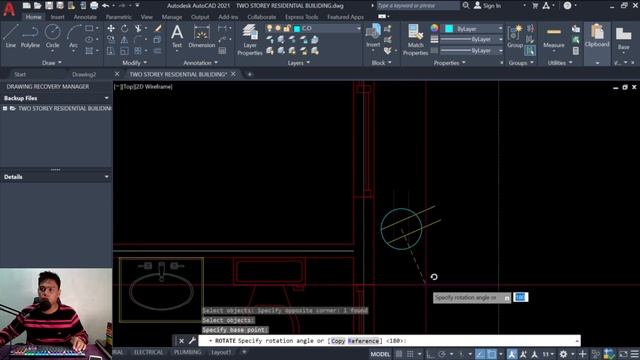Expand the Layers panel
This screenshot has width=640, height=360.
[x=298, y=63]
